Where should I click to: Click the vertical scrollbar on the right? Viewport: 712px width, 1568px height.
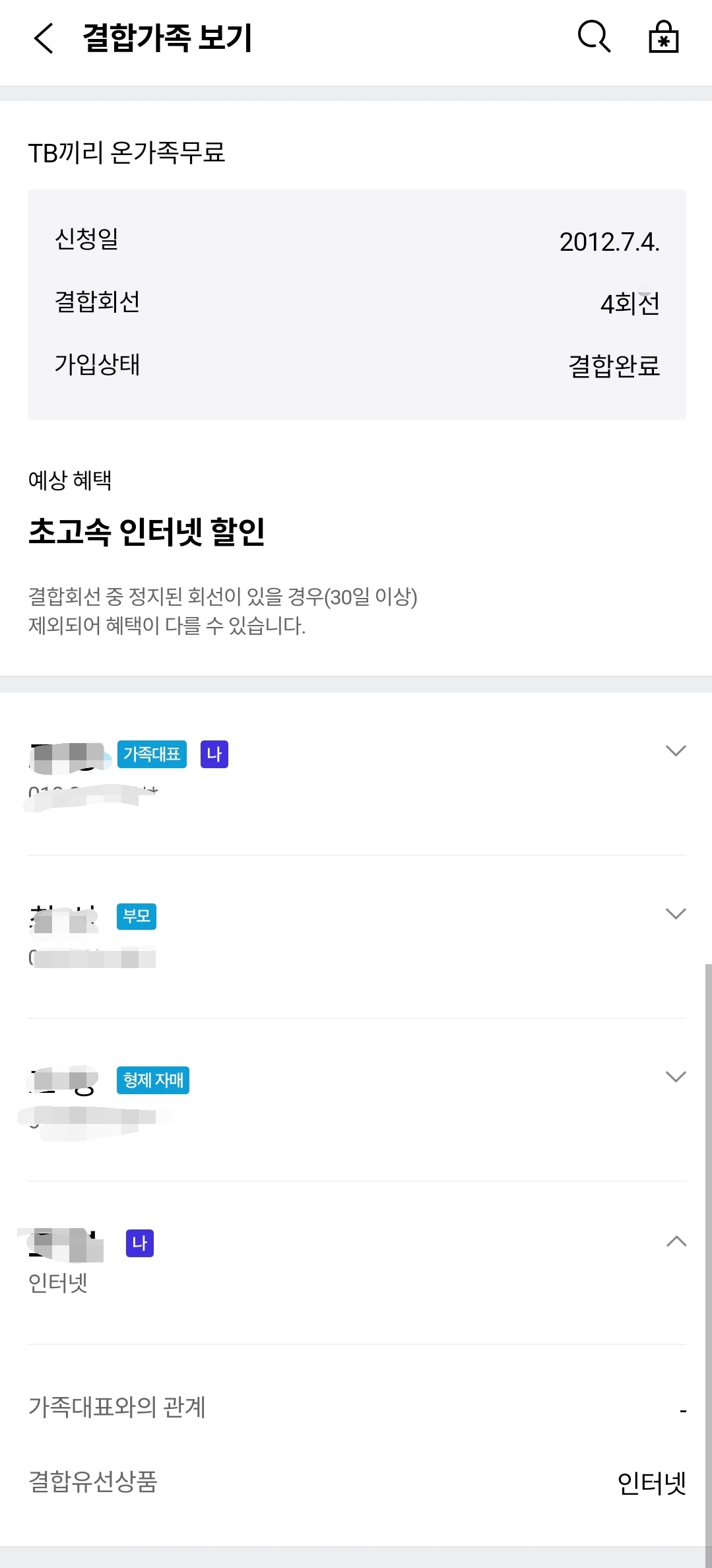(x=708, y=1254)
